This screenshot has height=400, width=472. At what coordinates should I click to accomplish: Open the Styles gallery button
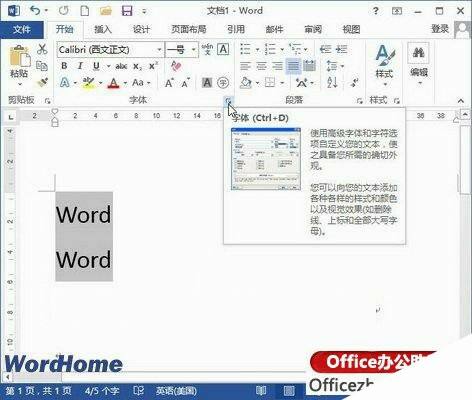tap(384, 65)
